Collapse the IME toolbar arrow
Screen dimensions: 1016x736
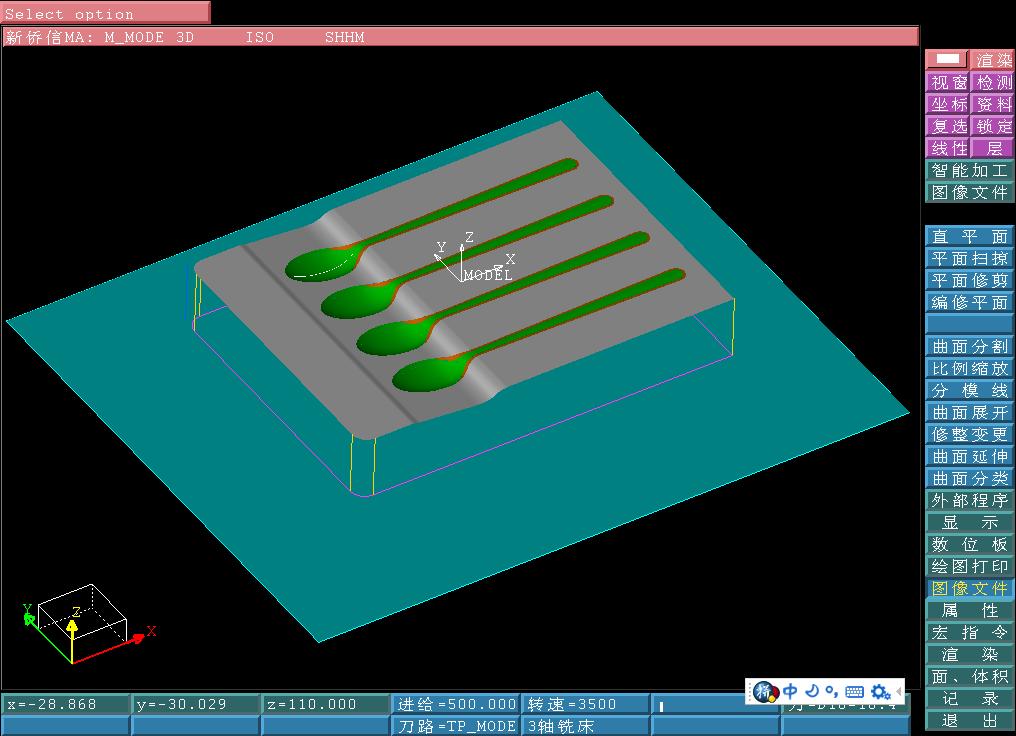[899, 691]
